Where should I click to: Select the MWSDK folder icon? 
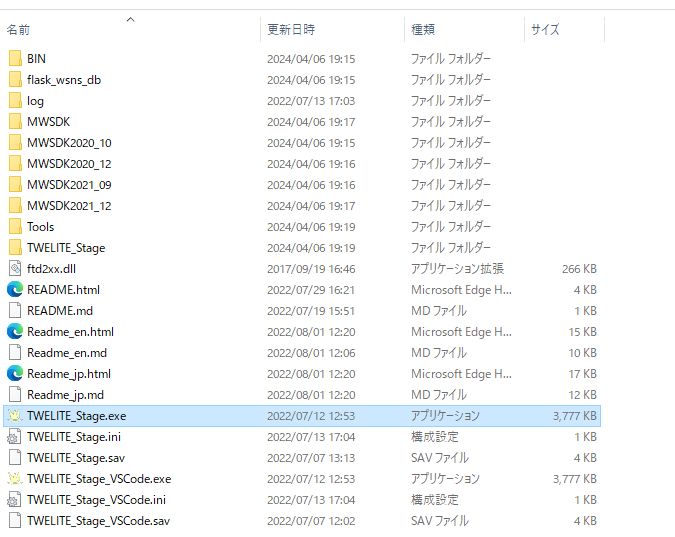click(15, 122)
